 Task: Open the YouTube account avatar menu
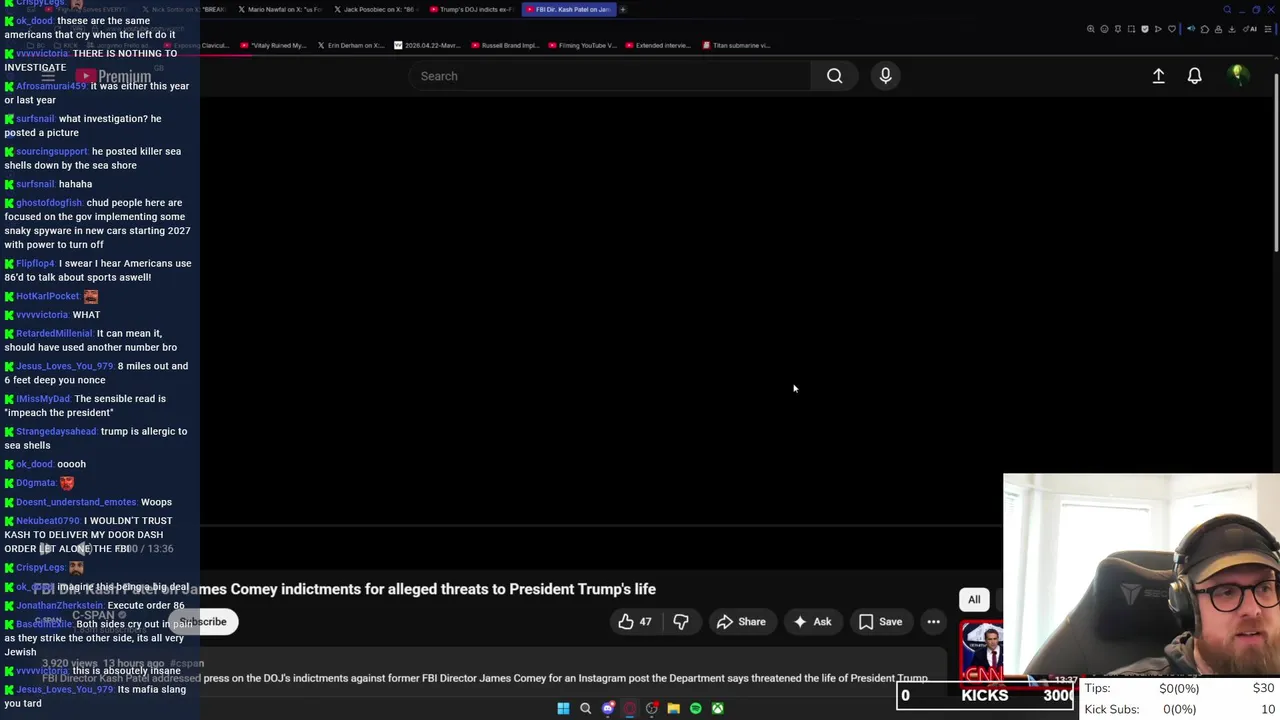point(1237,75)
